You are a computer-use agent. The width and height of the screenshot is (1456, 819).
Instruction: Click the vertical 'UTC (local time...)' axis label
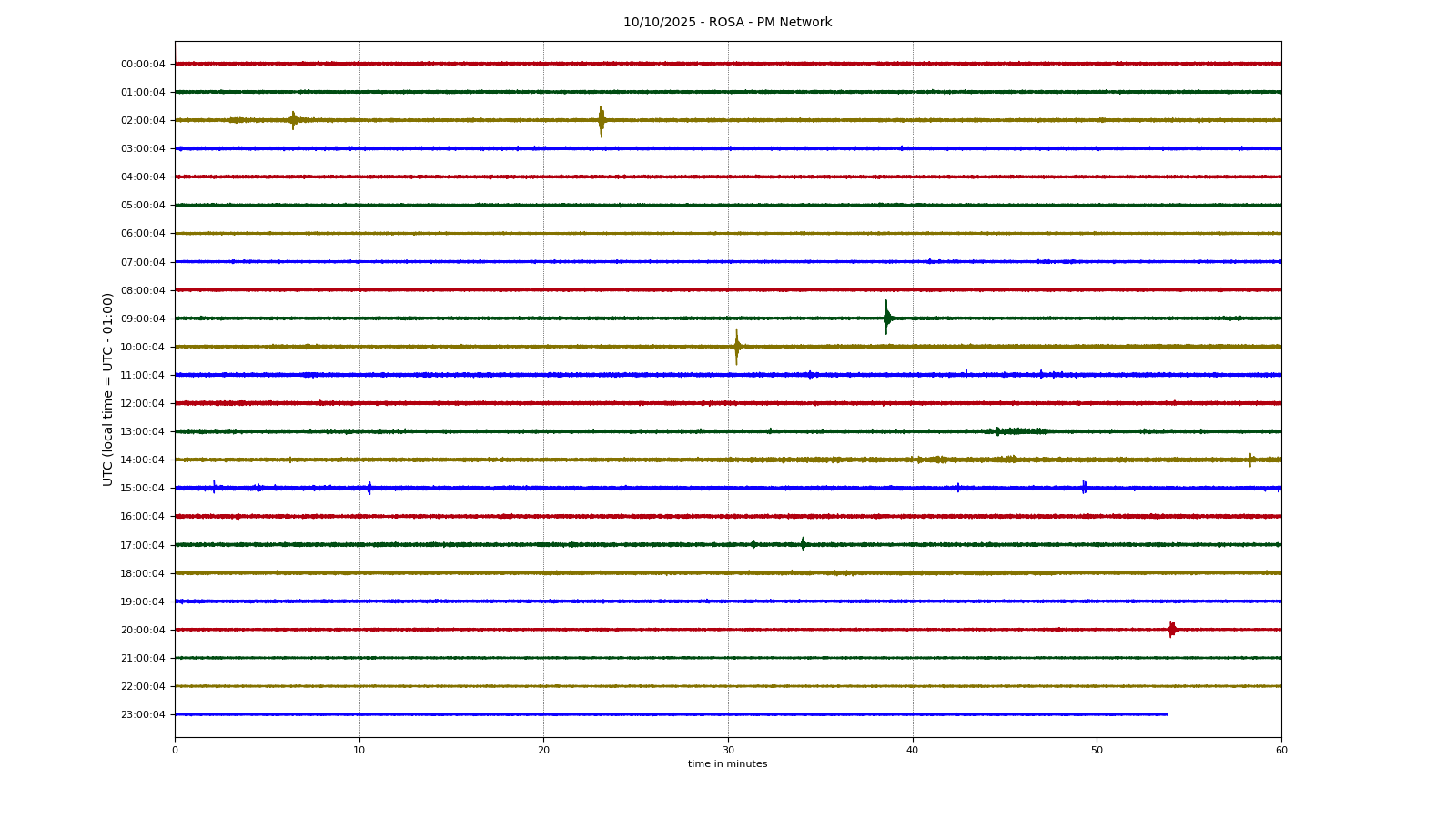(x=108, y=389)
